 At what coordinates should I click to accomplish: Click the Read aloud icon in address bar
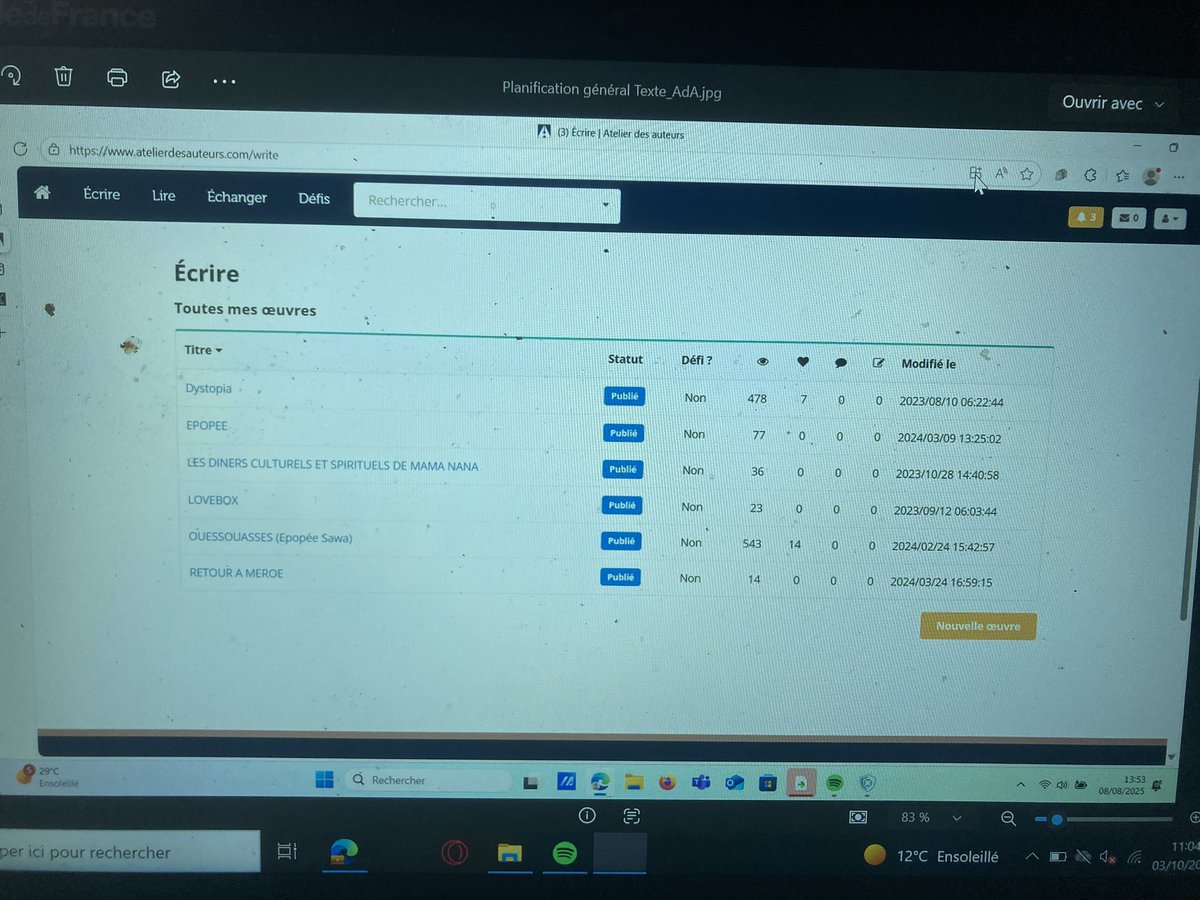pyautogui.click(x=1001, y=173)
